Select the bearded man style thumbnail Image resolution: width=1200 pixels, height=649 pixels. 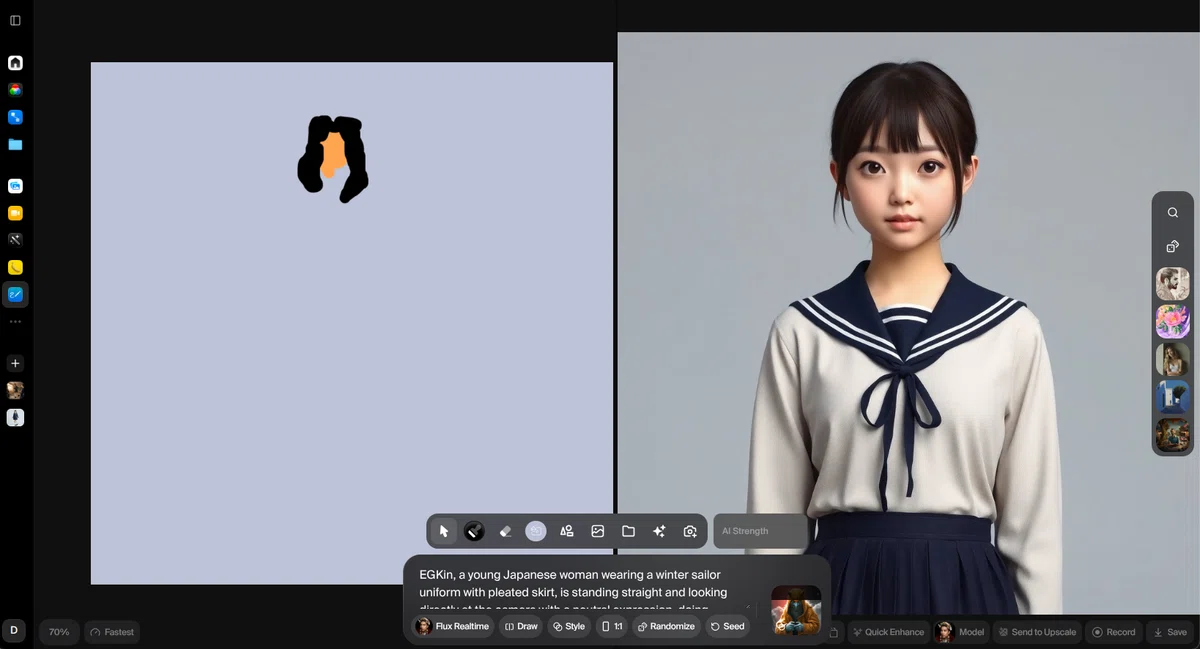click(1173, 284)
